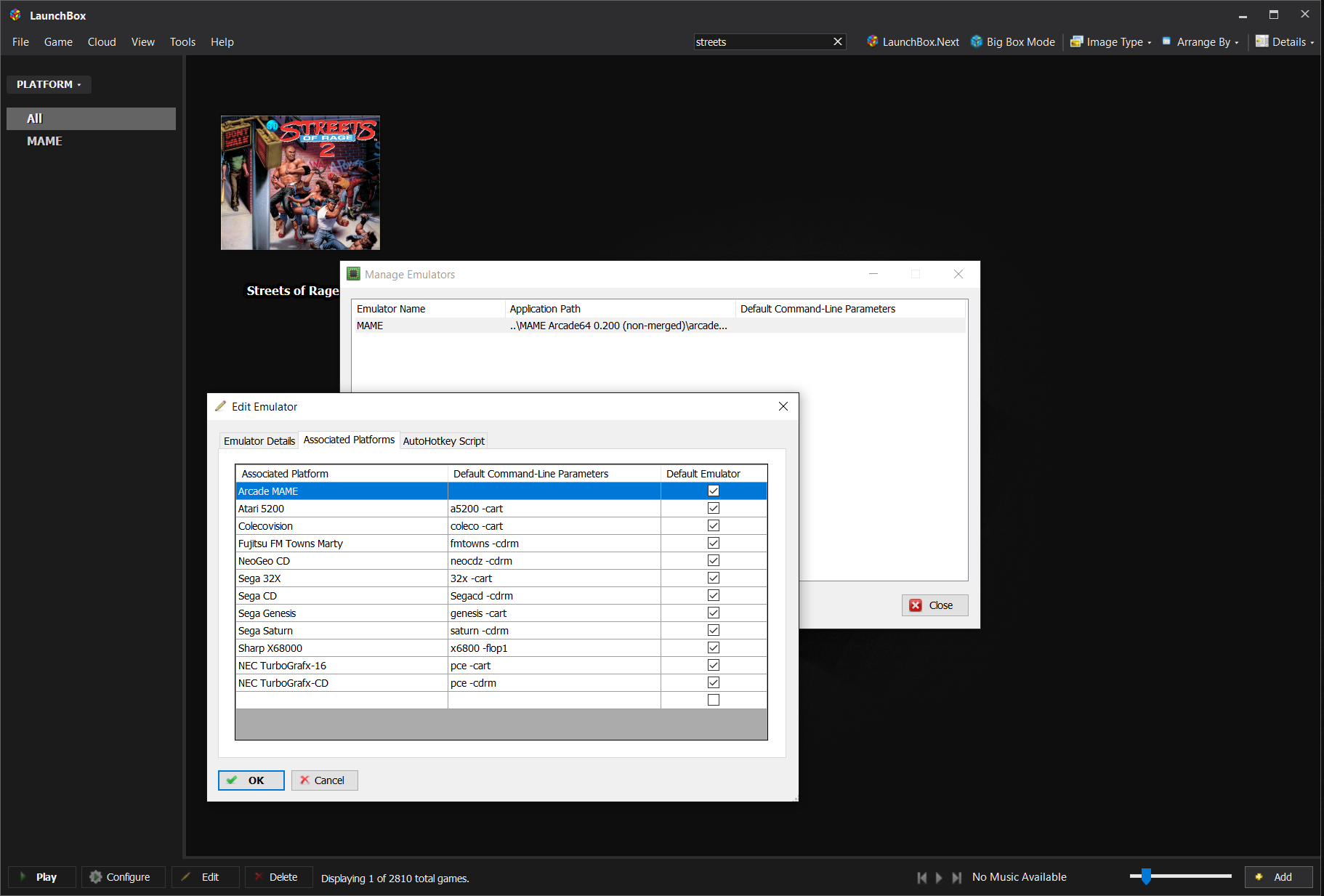Screen dimensions: 1324x896
Task: Toggle Default Emulator for Sega CD
Action: click(x=714, y=596)
